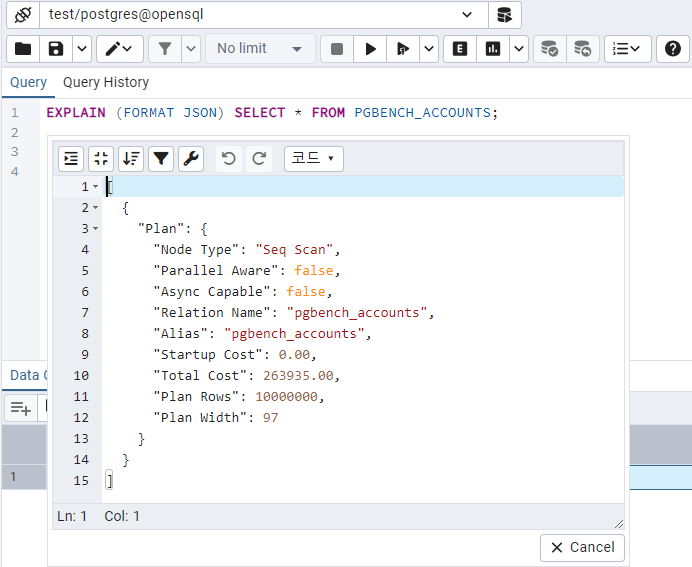This screenshot has height=567, width=692.
Task: Expand the test/postgres@opensql connection dropdown
Action: [467, 15]
